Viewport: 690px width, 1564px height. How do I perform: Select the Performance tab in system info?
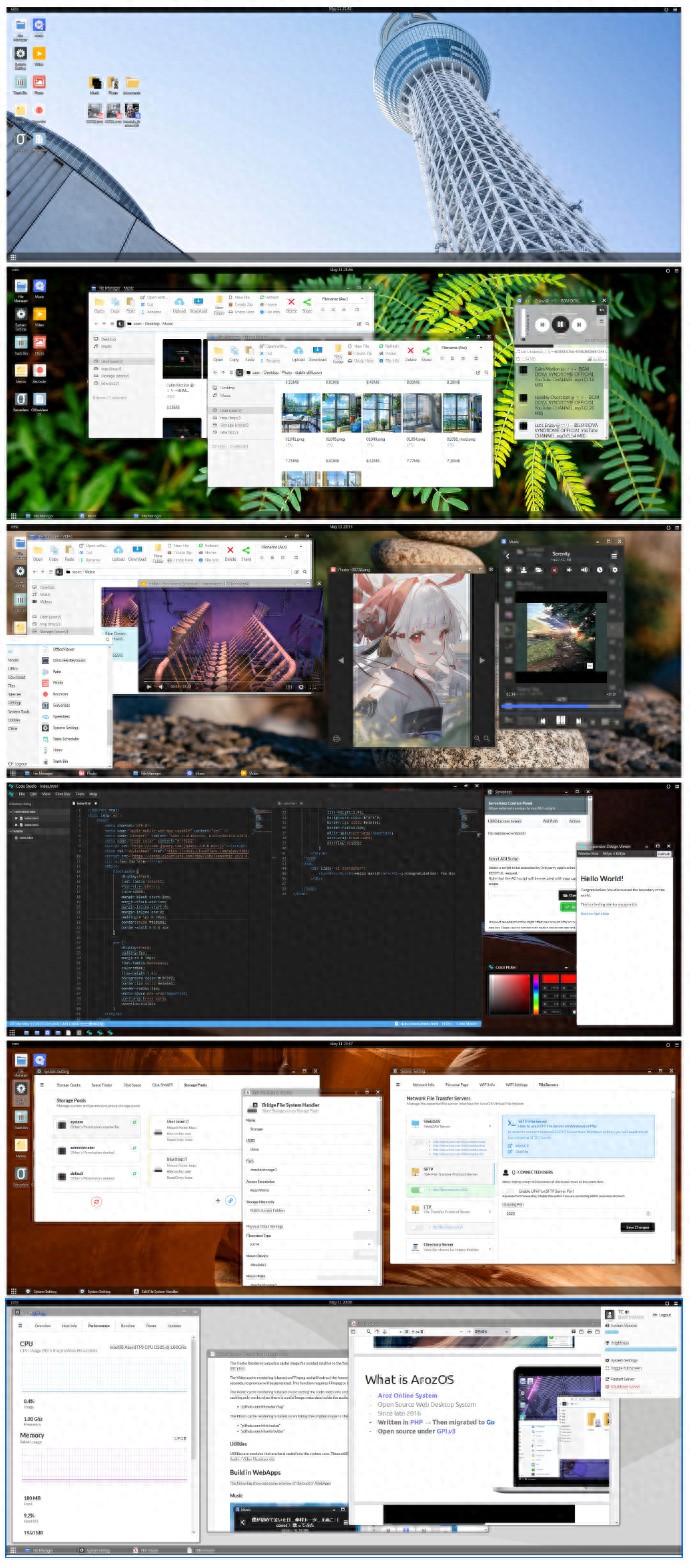(99, 1325)
